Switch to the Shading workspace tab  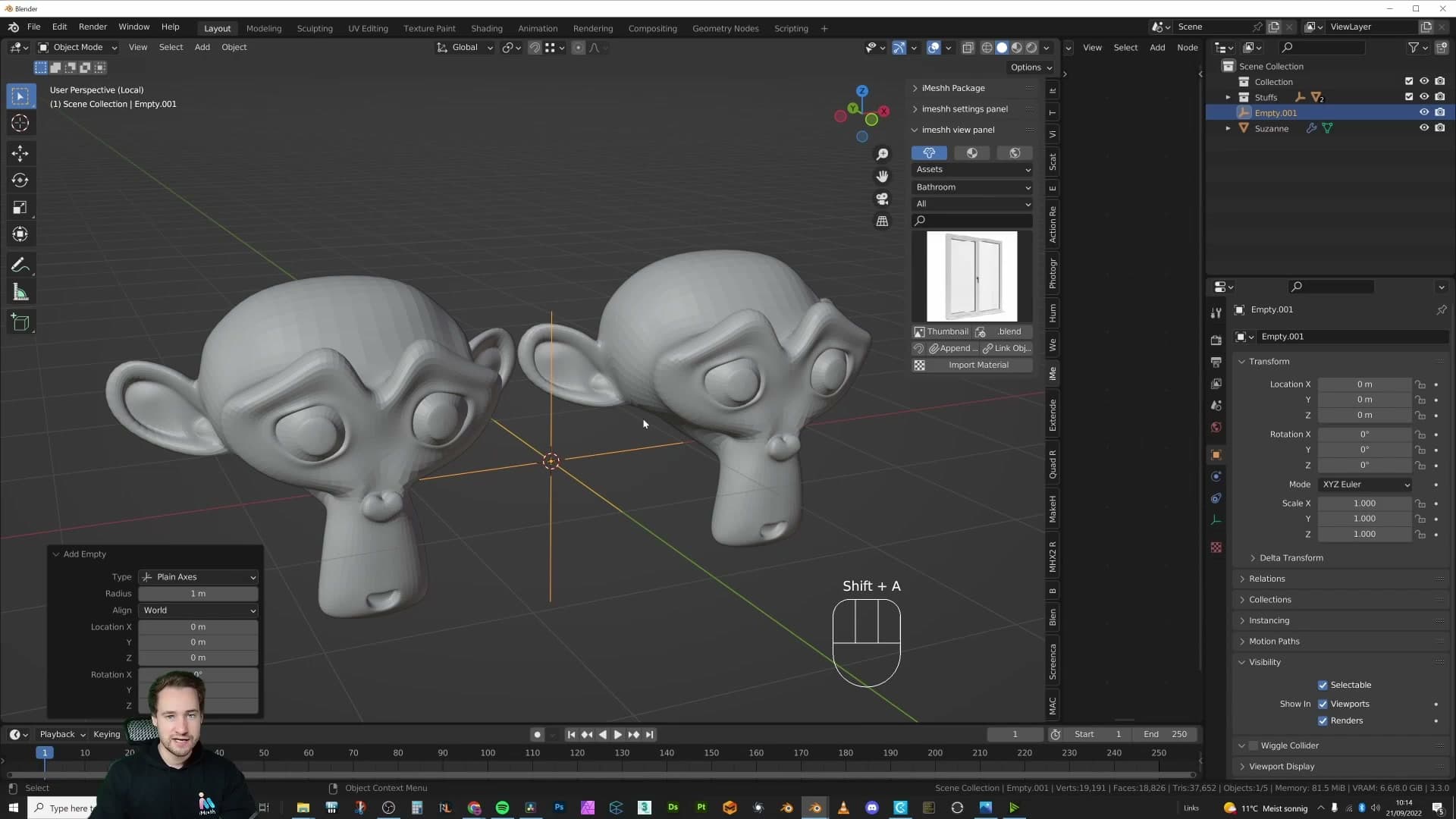(x=487, y=29)
